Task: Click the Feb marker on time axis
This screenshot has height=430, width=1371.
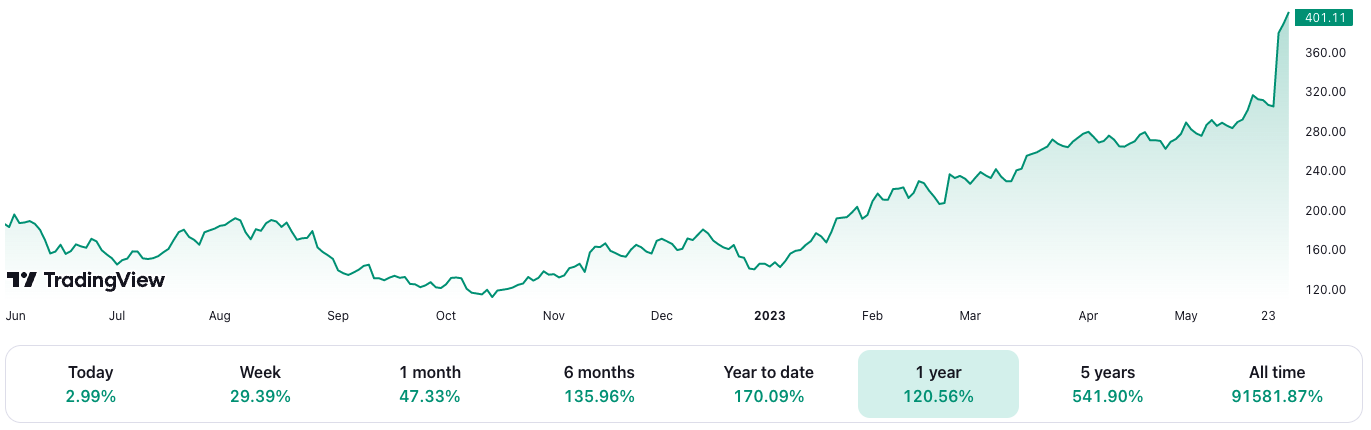Action: pyautogui.click(x=872, y=316)
